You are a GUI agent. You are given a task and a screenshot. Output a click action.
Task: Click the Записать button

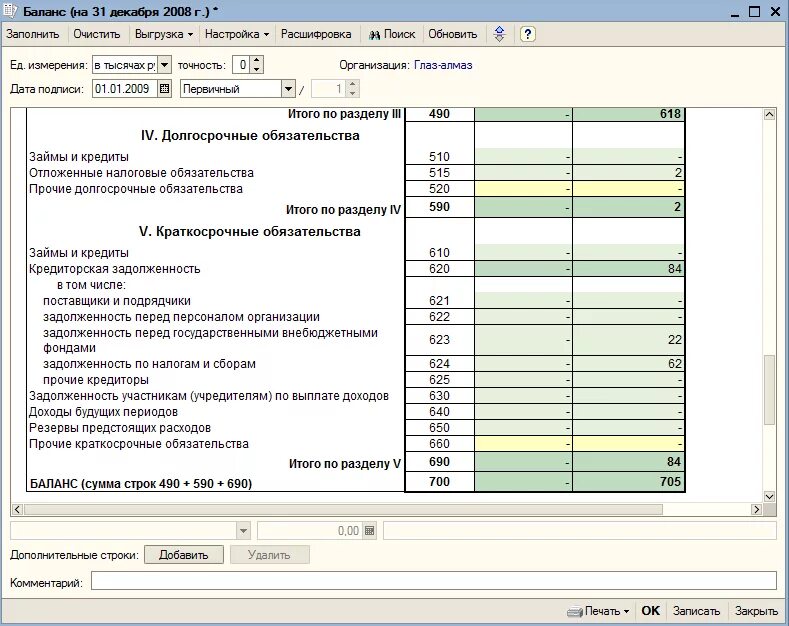696,611
